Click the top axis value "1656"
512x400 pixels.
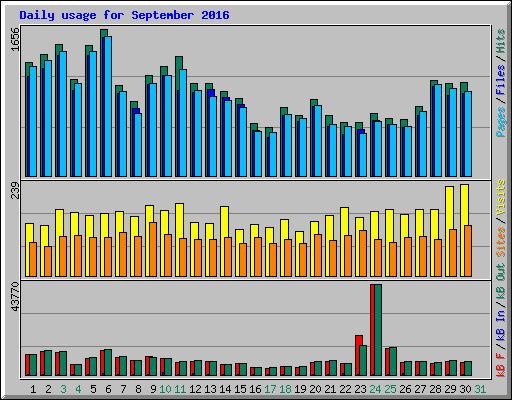click(x=15, y=39)
